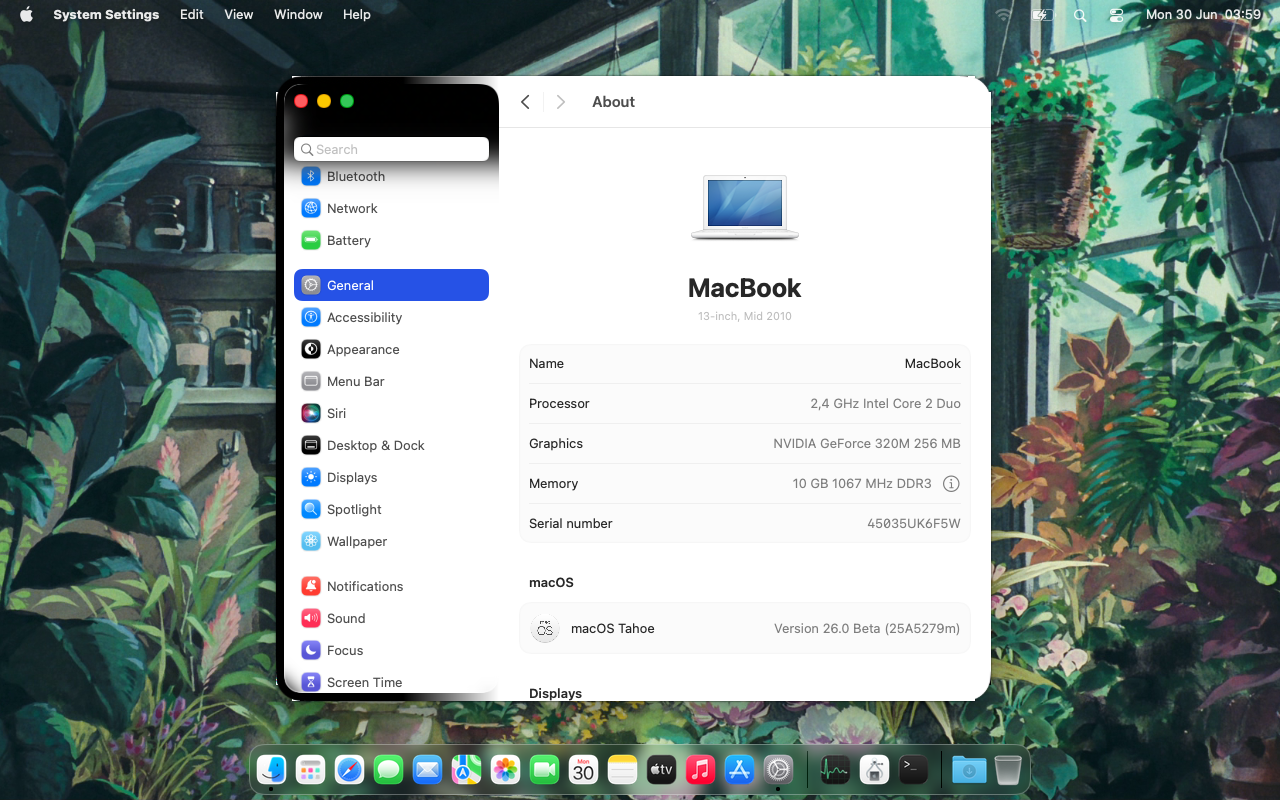Click Version 26.0 Beta text

[x=867, y=628]
